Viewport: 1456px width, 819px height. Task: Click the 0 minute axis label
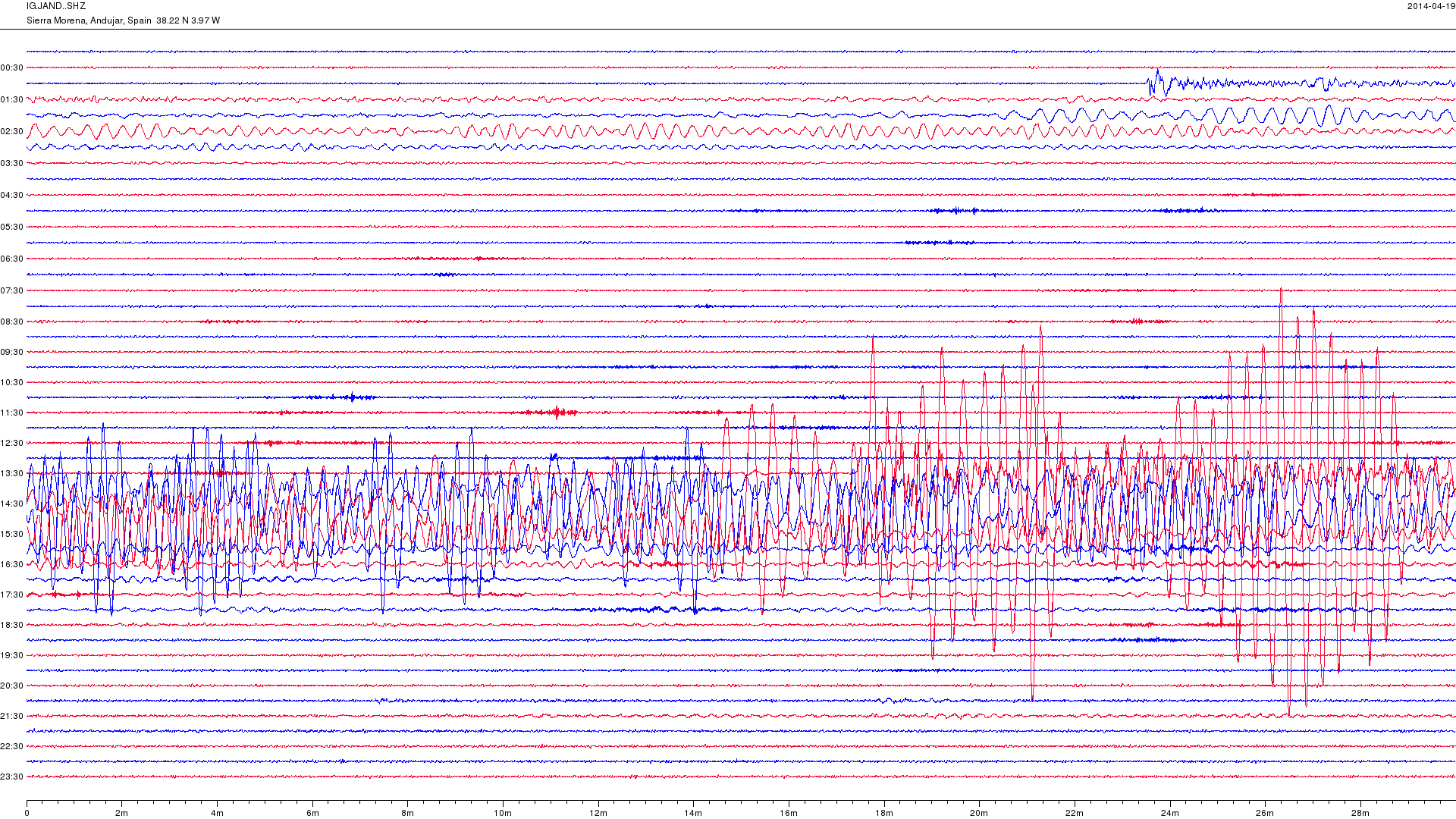(x=27, y=814)
